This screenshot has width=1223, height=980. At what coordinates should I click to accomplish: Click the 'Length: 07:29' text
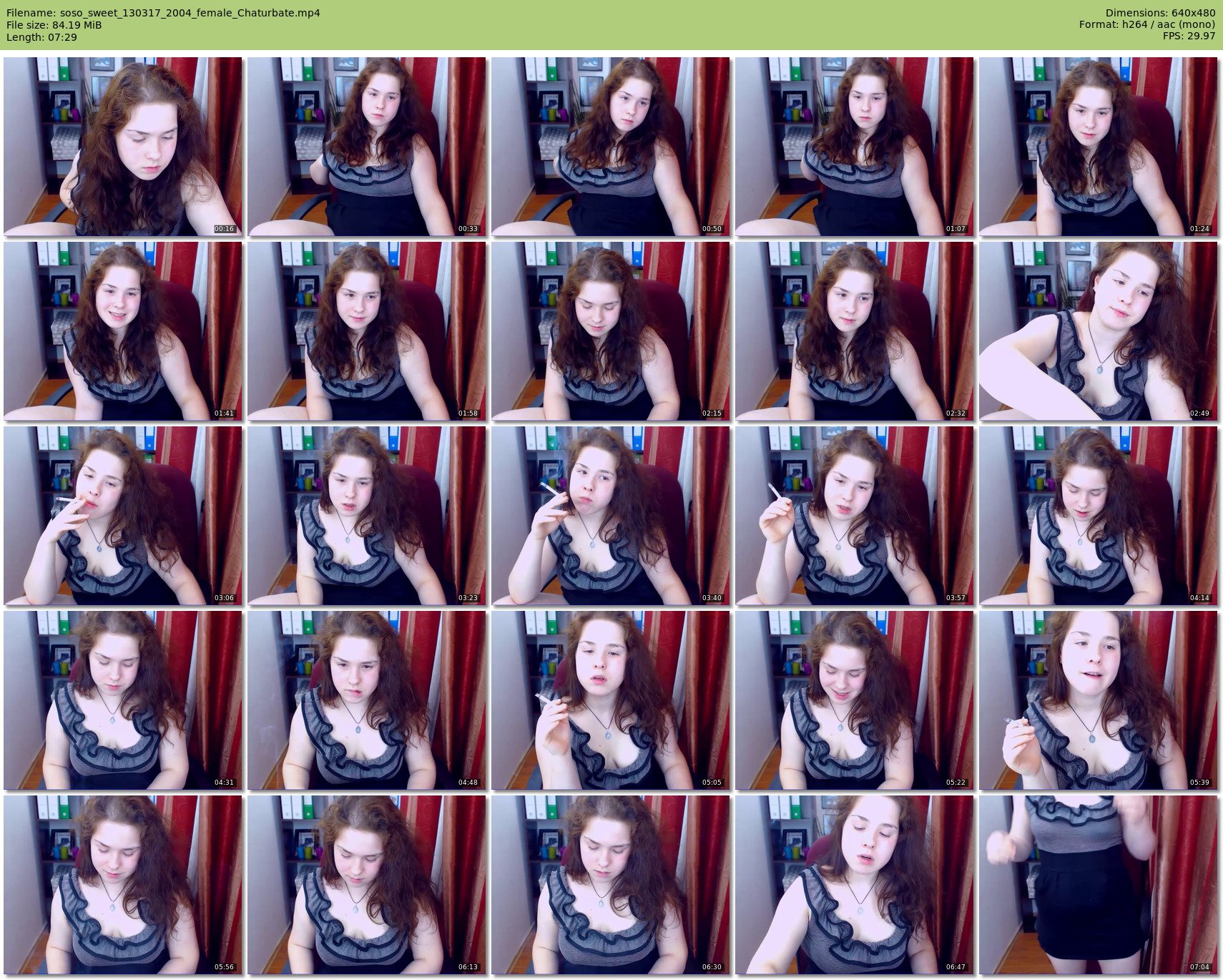(41, 37)
